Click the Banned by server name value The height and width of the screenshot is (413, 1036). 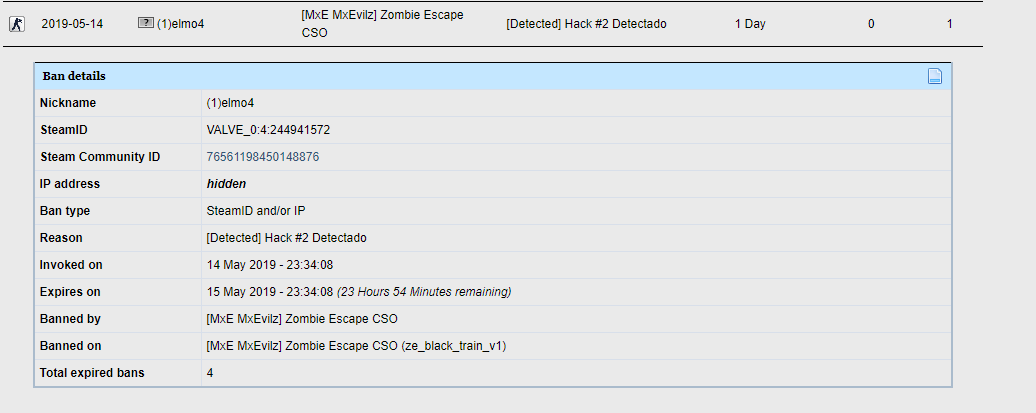302,319
